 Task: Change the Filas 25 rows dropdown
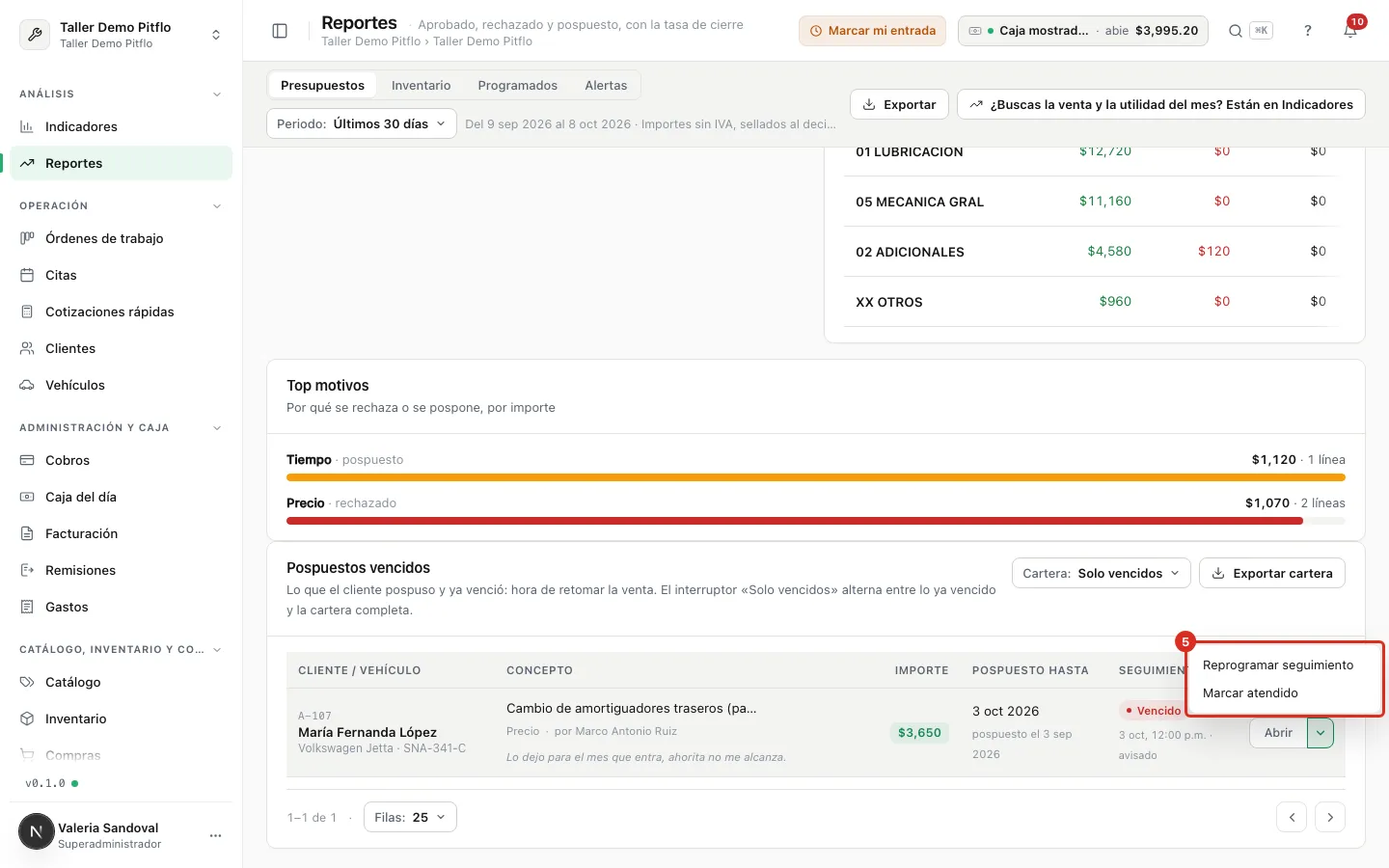(x=410, y=817)
